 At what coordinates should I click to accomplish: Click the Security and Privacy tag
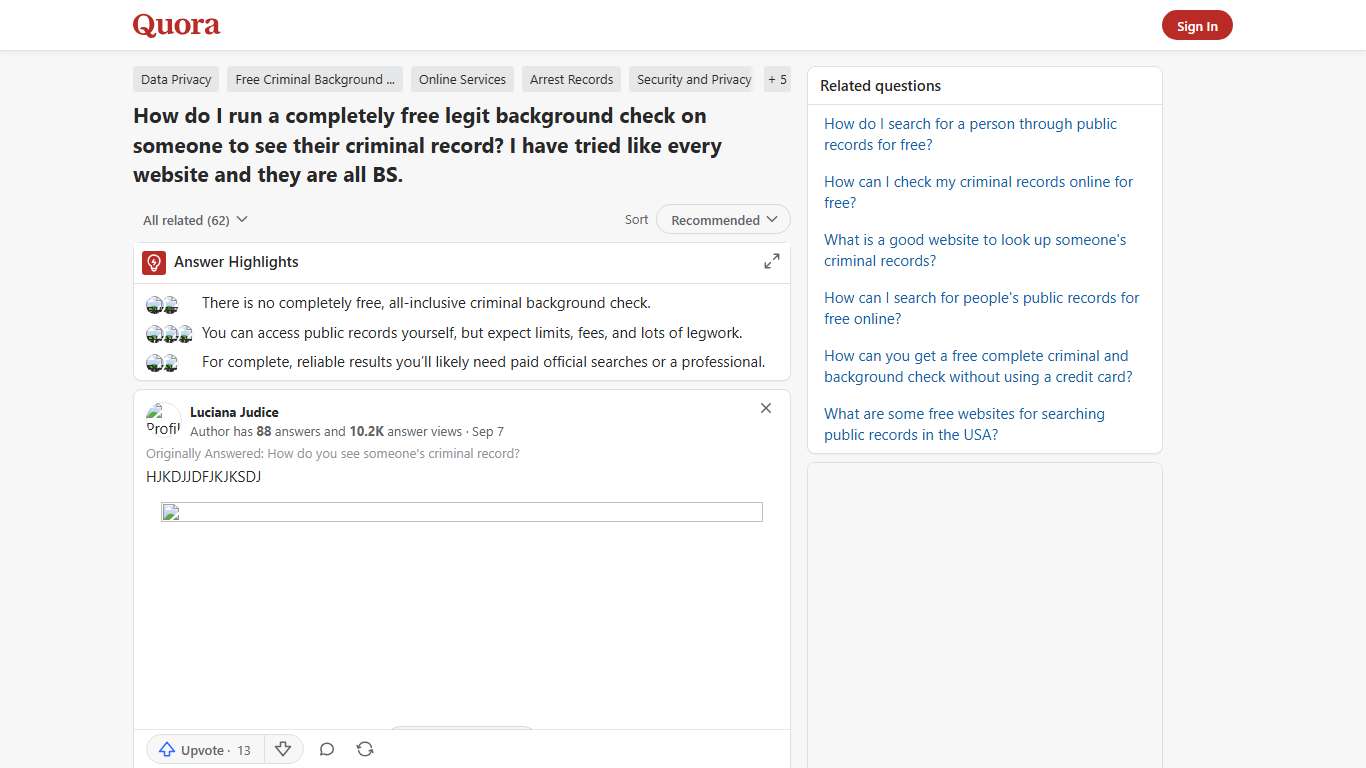coord(692,79)
